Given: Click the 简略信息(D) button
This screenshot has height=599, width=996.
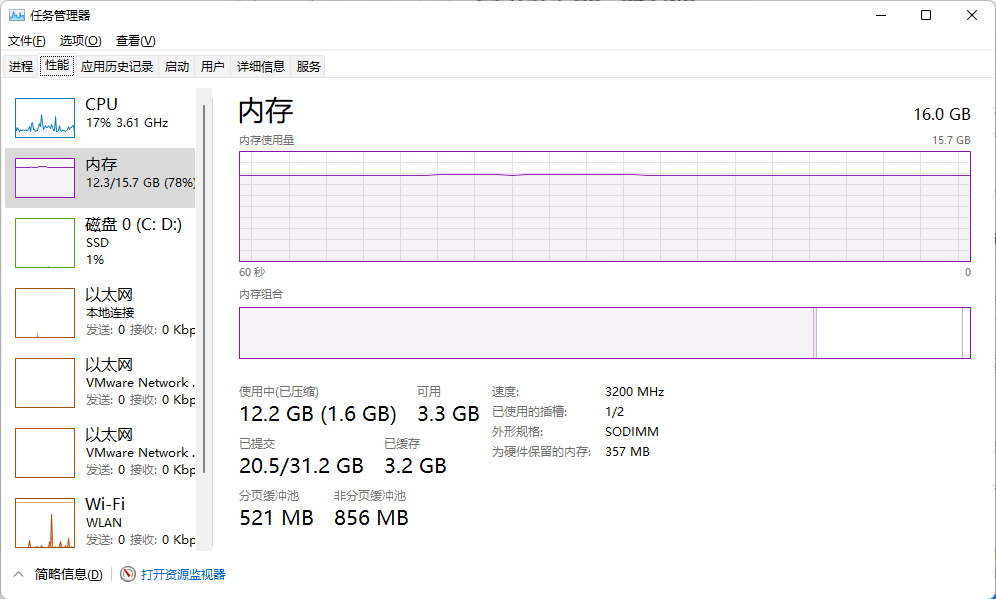Looking at the screenshot, I should coord(68,574).
